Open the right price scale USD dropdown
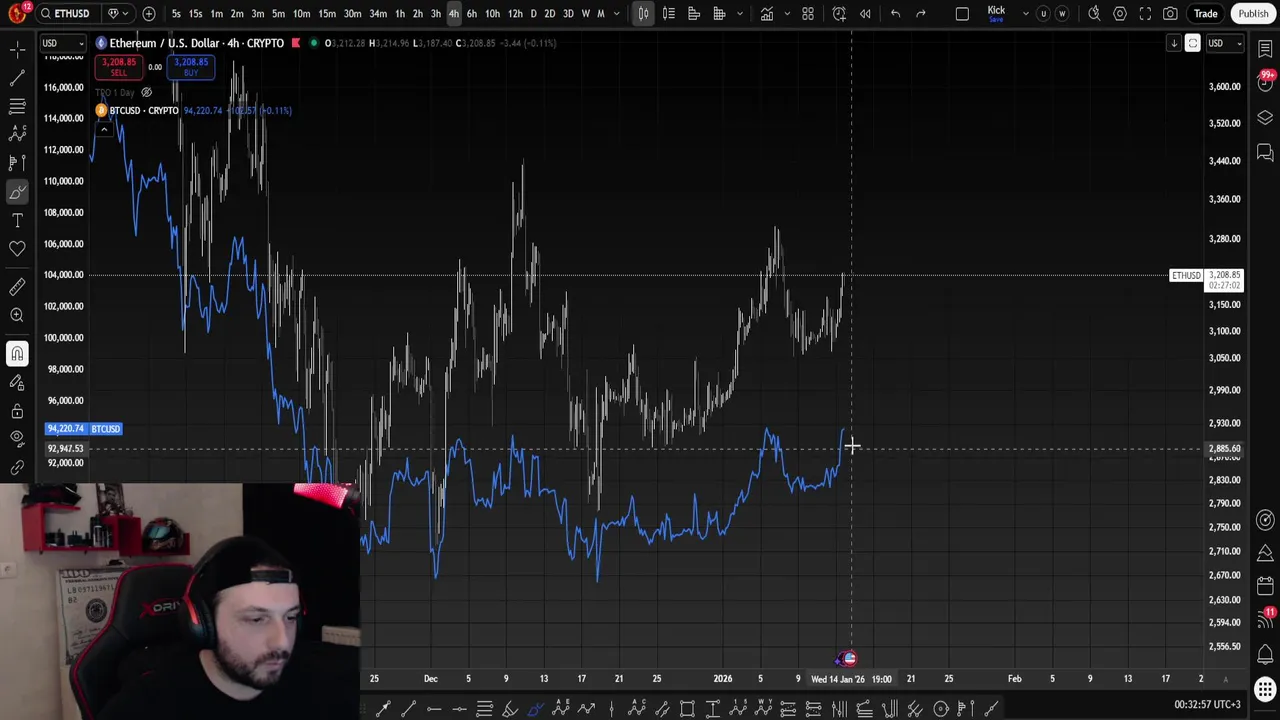Screen dimensions: 1280x720 click(1225, 43)
